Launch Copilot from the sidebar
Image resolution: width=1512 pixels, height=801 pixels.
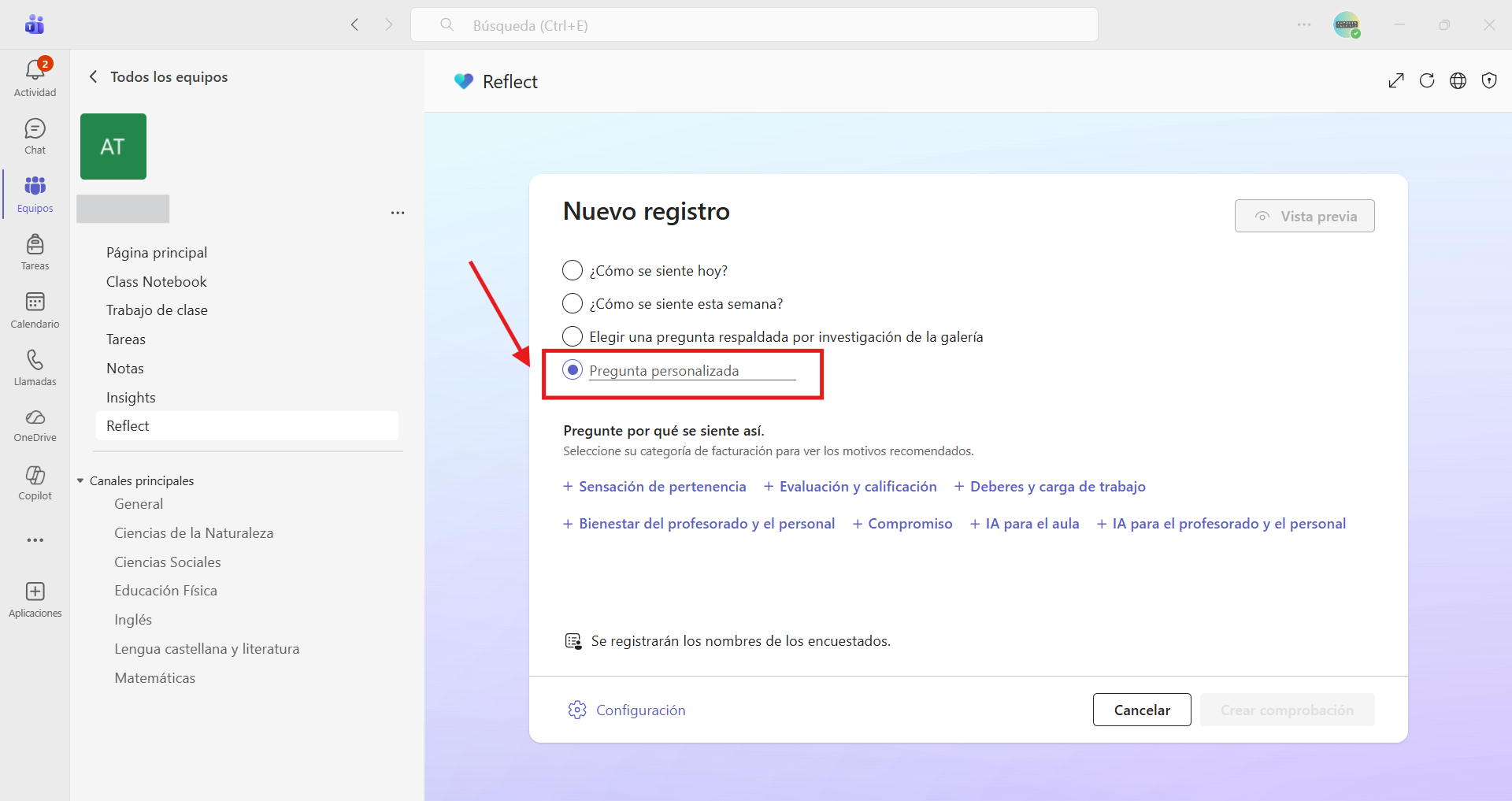(35, 483)
